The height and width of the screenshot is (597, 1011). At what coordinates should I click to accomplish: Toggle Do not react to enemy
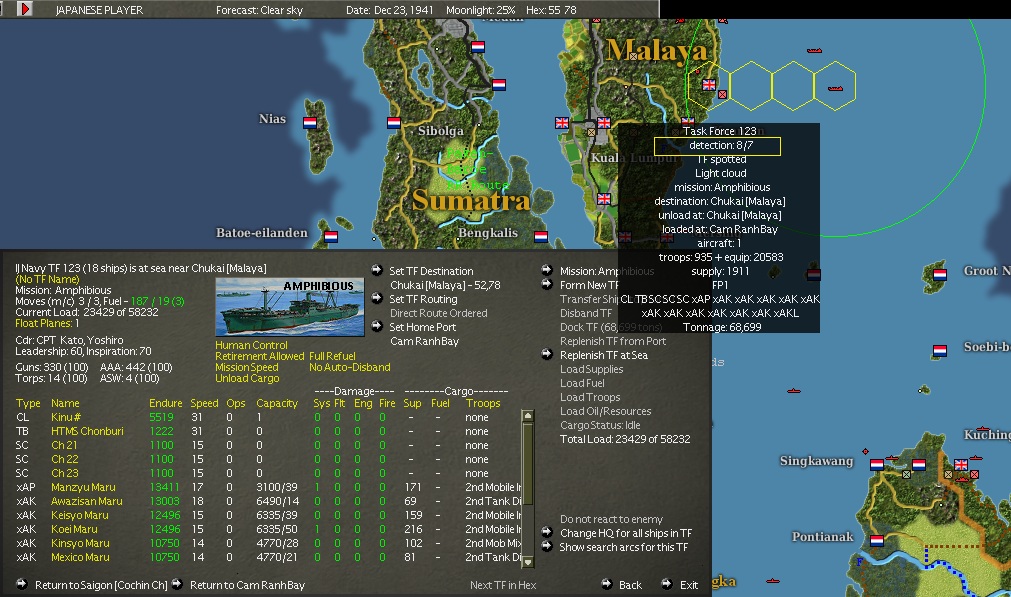click(611, 519)
